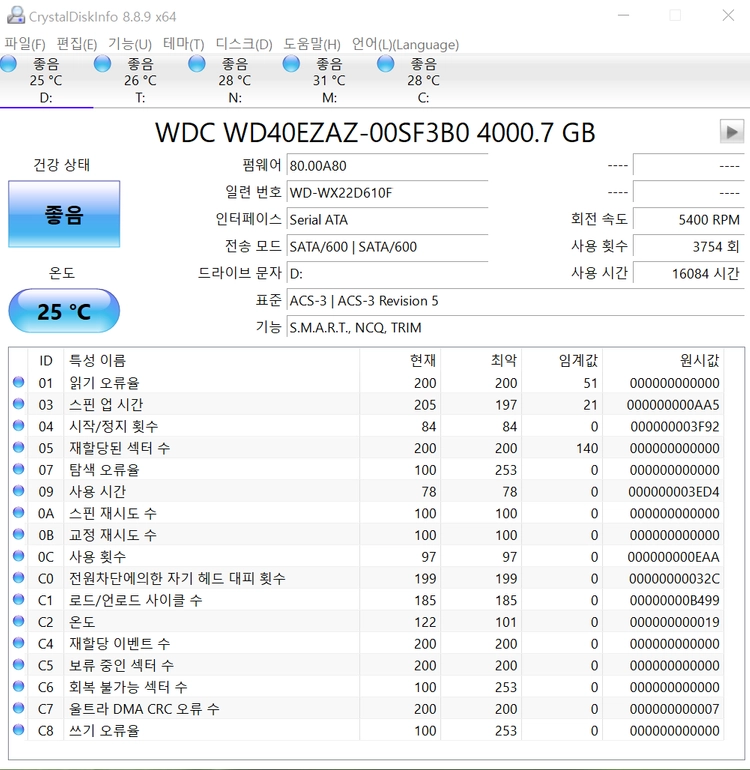Open the 편집(E) menu

(77, 44)
